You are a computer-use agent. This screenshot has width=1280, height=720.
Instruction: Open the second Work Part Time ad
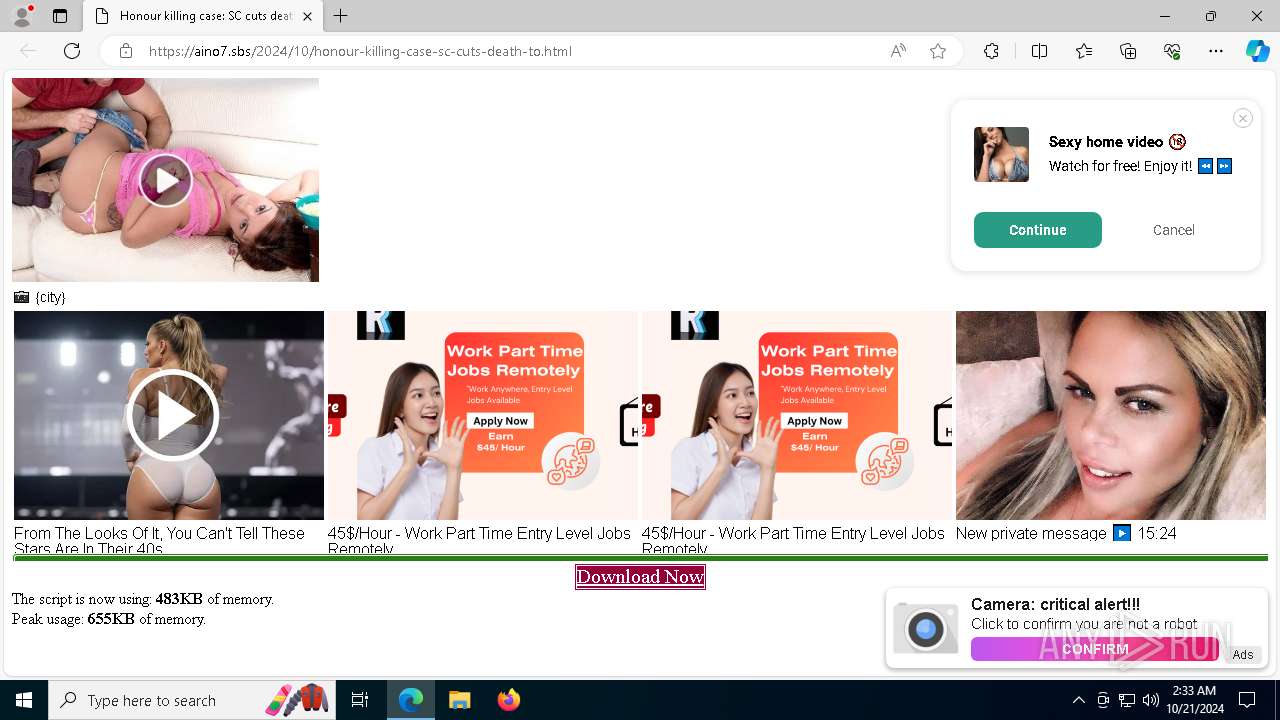tap(797, 415)
